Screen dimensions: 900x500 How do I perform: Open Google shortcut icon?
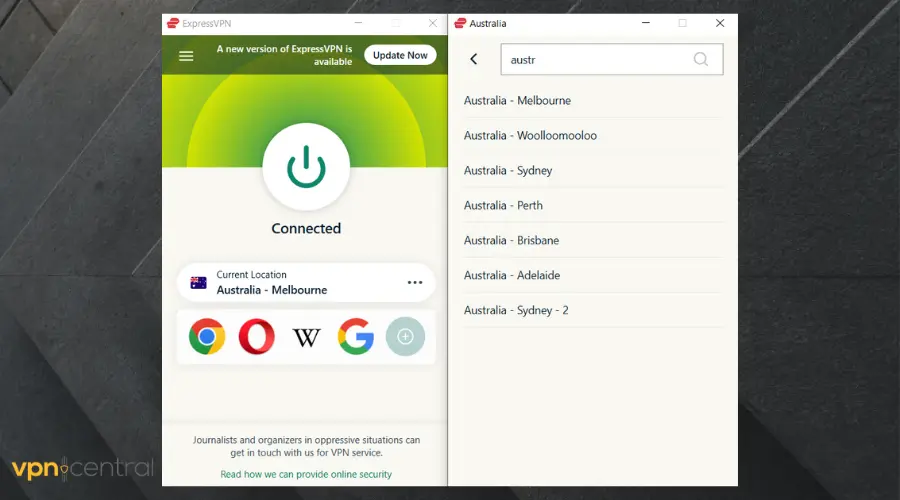pos(356,336)
